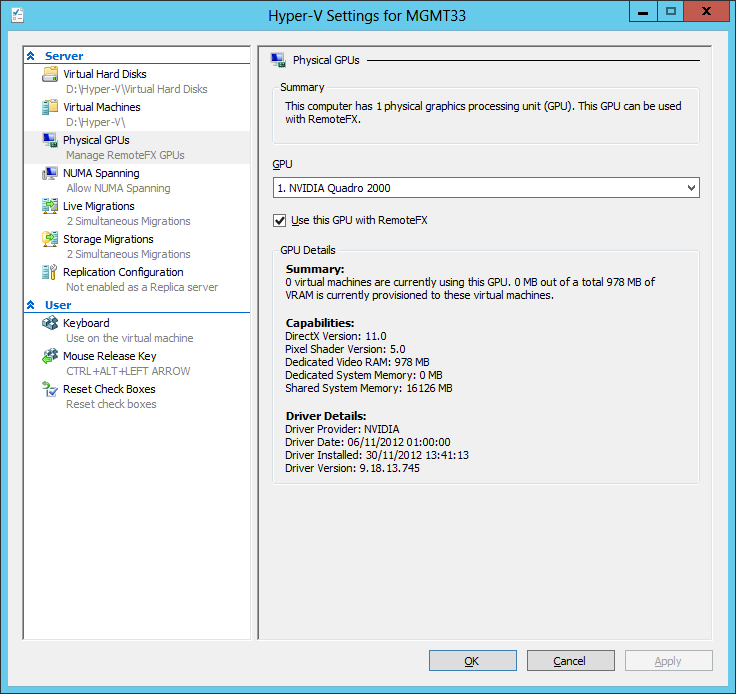Click 'Driver Version: 9.18.13.745' line

tap(352, 468)
